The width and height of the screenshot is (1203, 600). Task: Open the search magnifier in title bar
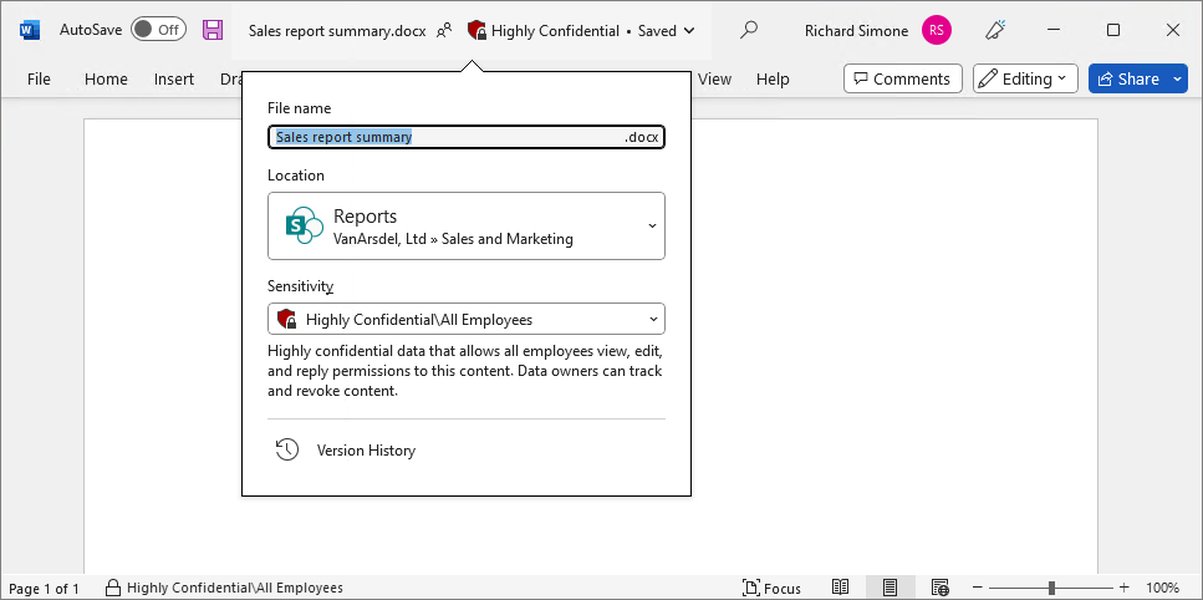748,30
